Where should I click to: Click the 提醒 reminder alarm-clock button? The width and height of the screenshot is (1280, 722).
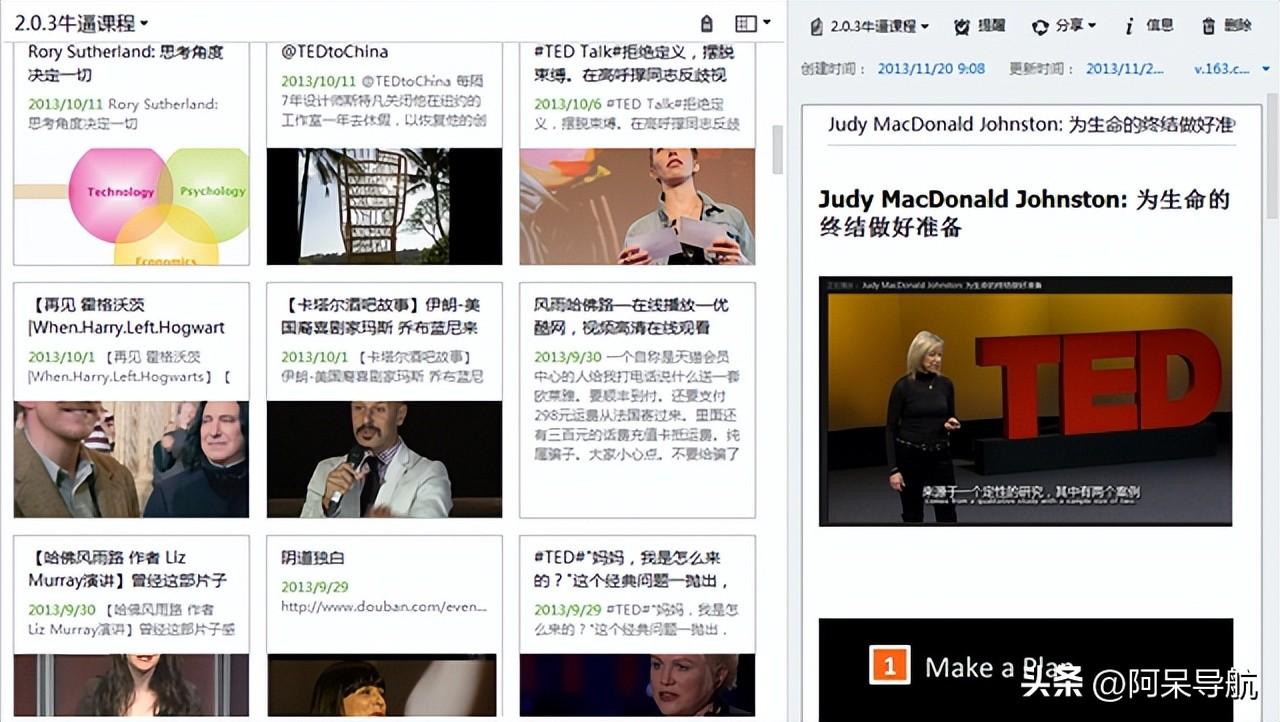click(980, 26)
